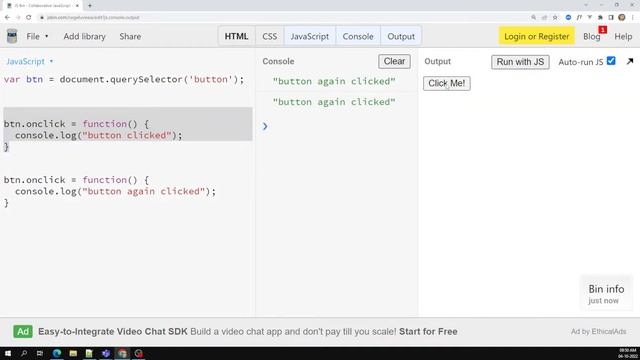The height and width of the screenshot is (360, 640).
Task: Click the browser address bar
Action: 282,18
